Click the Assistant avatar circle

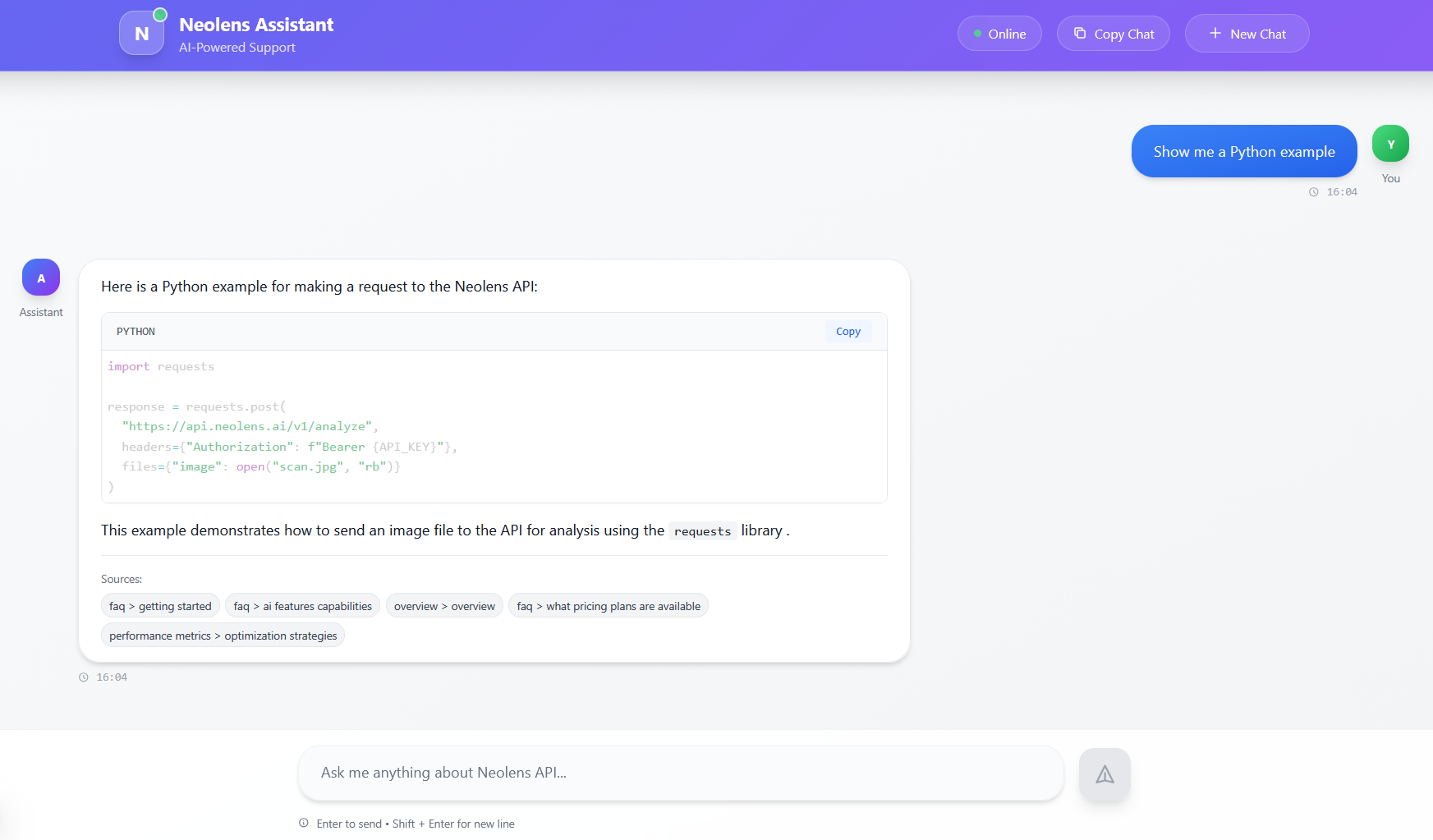point(40,277)
